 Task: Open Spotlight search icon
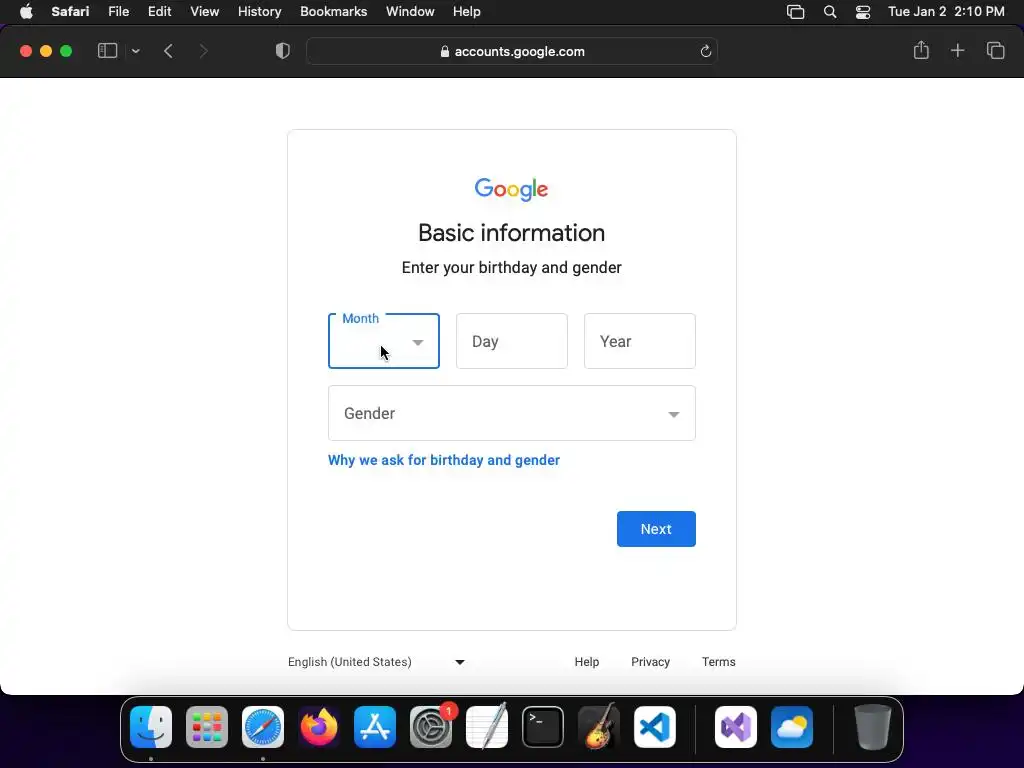(830, 12)
